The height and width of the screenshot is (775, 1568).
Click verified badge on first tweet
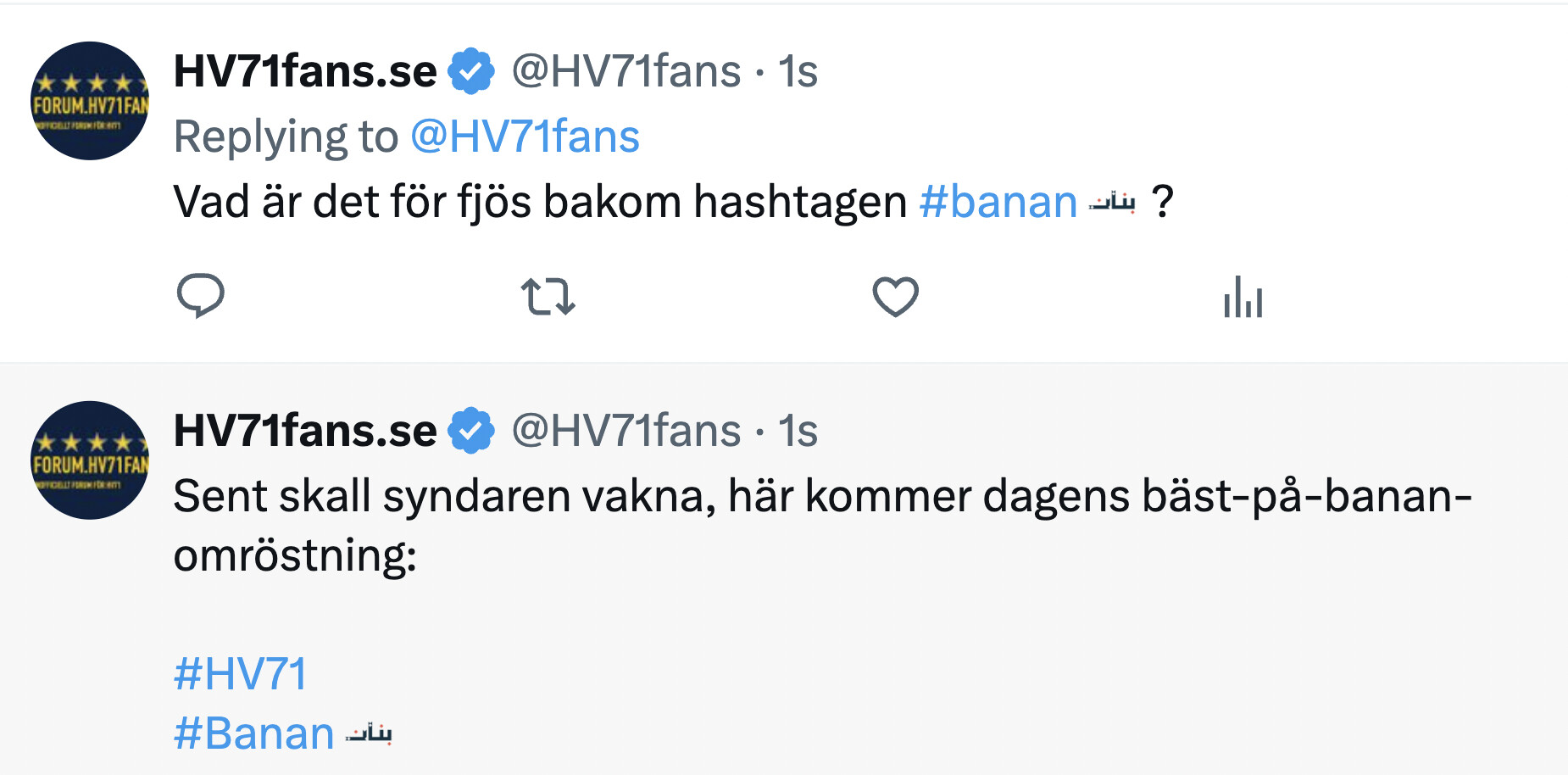click(x=471, y=71)
